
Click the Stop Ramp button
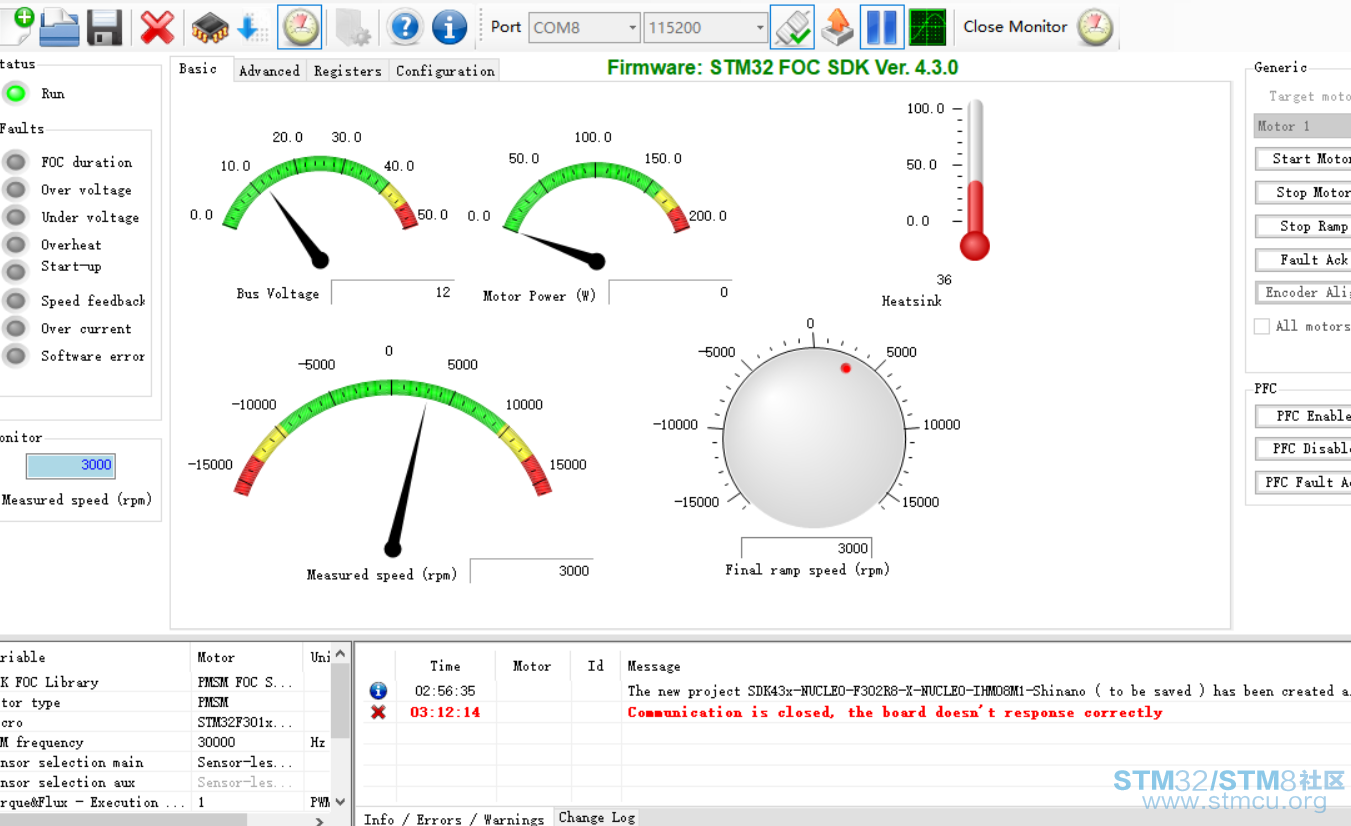coord(1303,226)
